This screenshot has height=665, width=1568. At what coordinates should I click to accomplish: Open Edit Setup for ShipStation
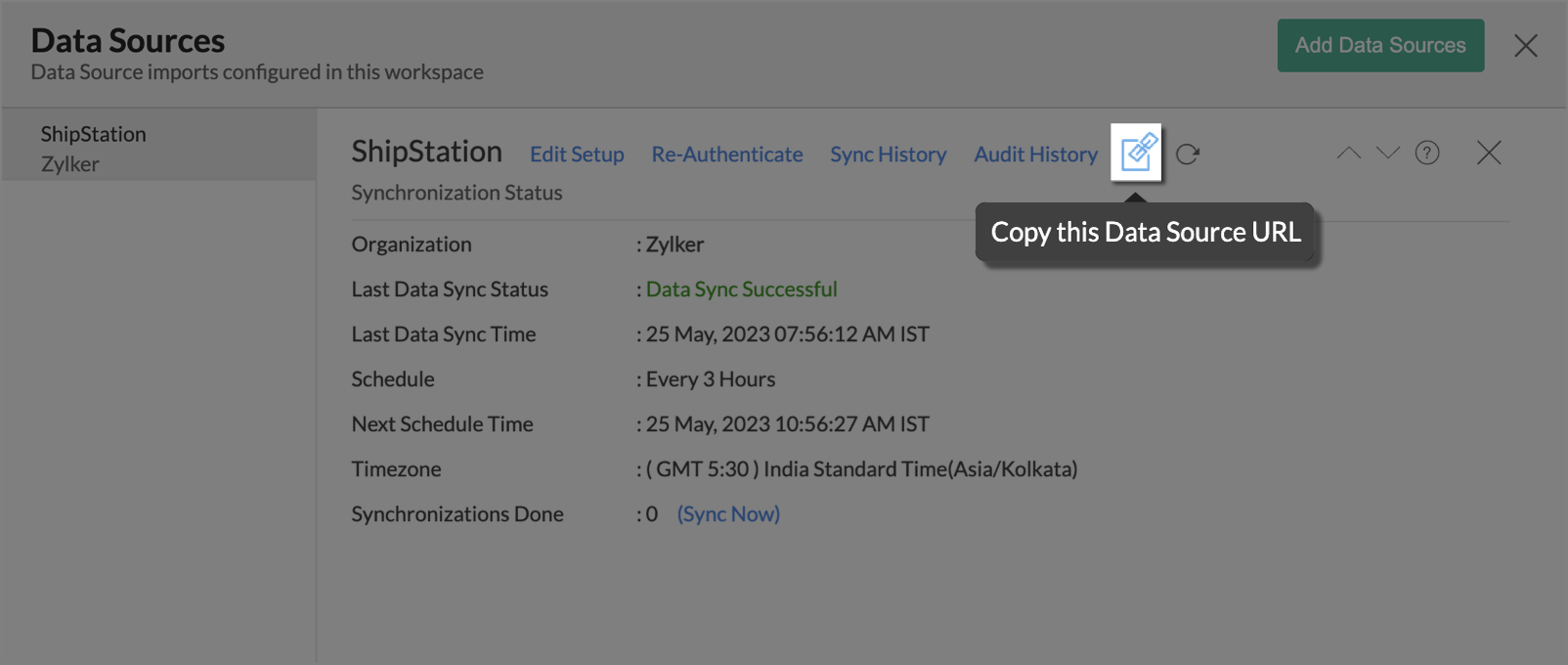[577, 155]
